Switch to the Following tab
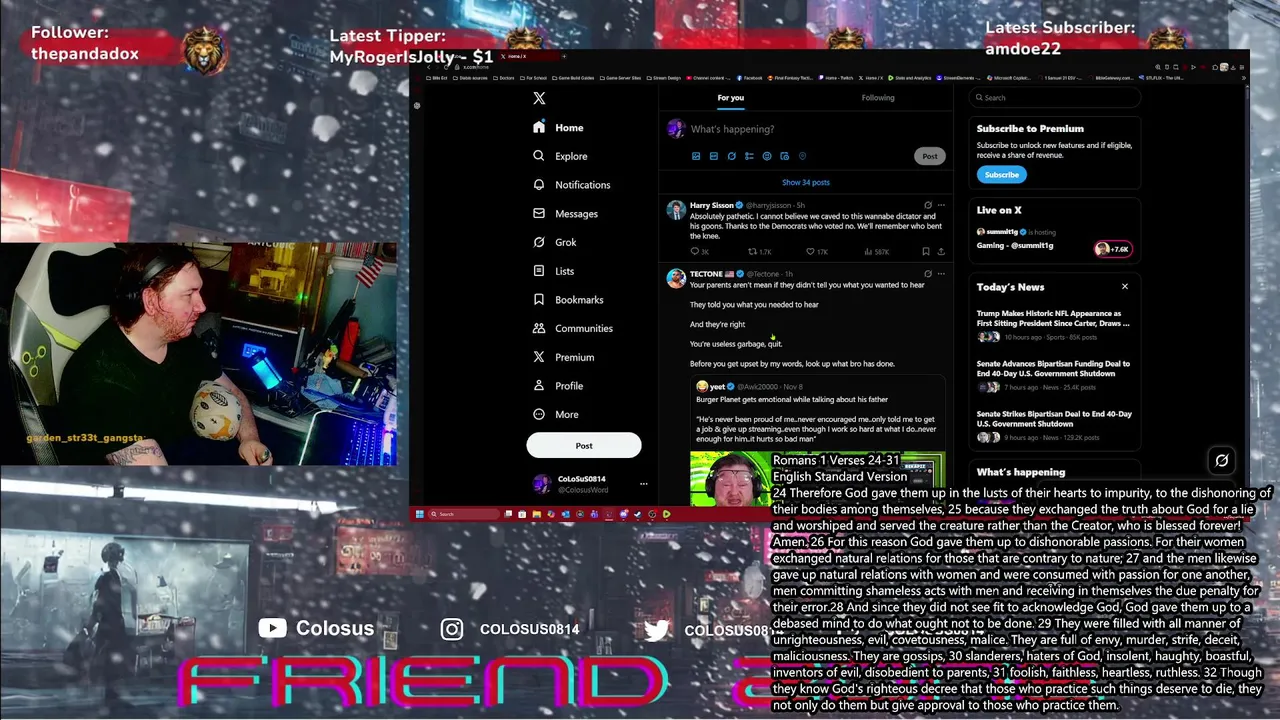Screen dimensions: 1280x720 [878, 98]
